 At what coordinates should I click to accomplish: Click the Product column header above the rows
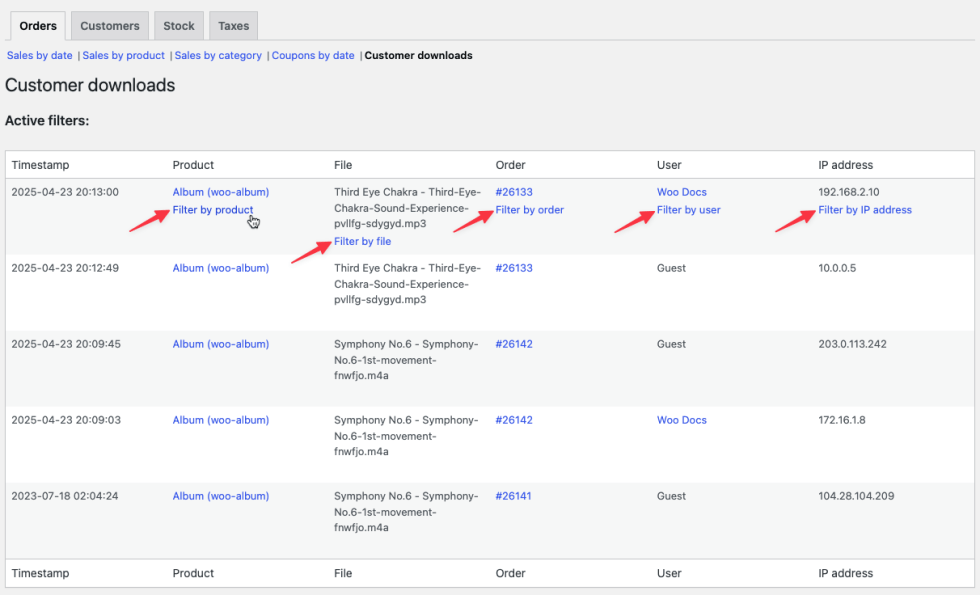pyautogui.click(x=193, y=165)
